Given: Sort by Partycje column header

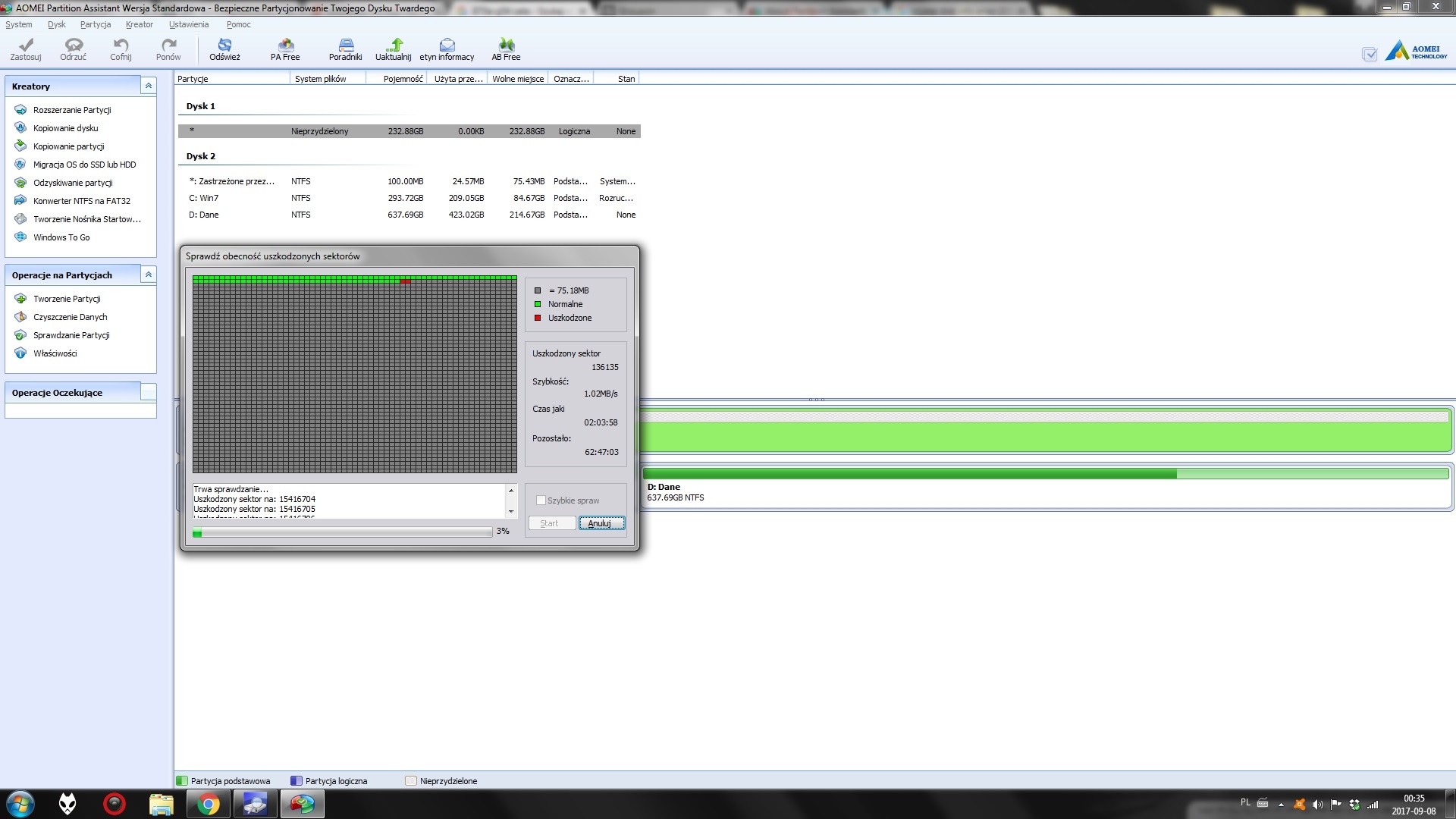Looking at the screenshot, I should (232, 79).
